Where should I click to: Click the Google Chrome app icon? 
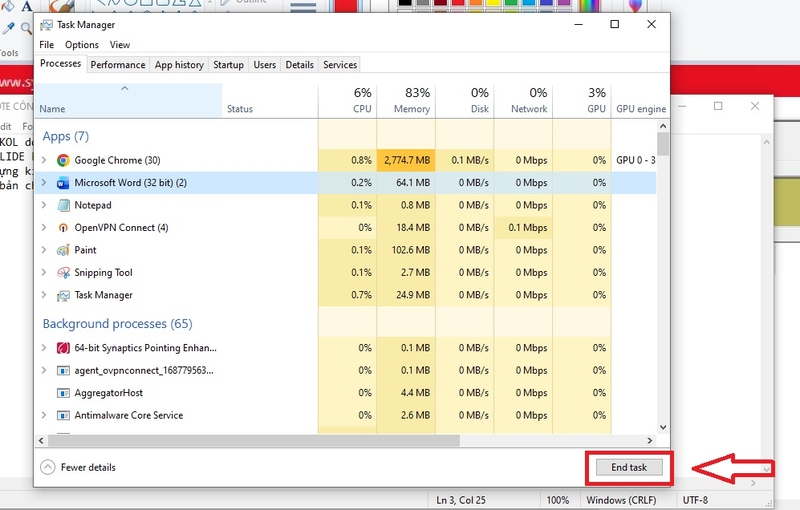click(63, 160)
